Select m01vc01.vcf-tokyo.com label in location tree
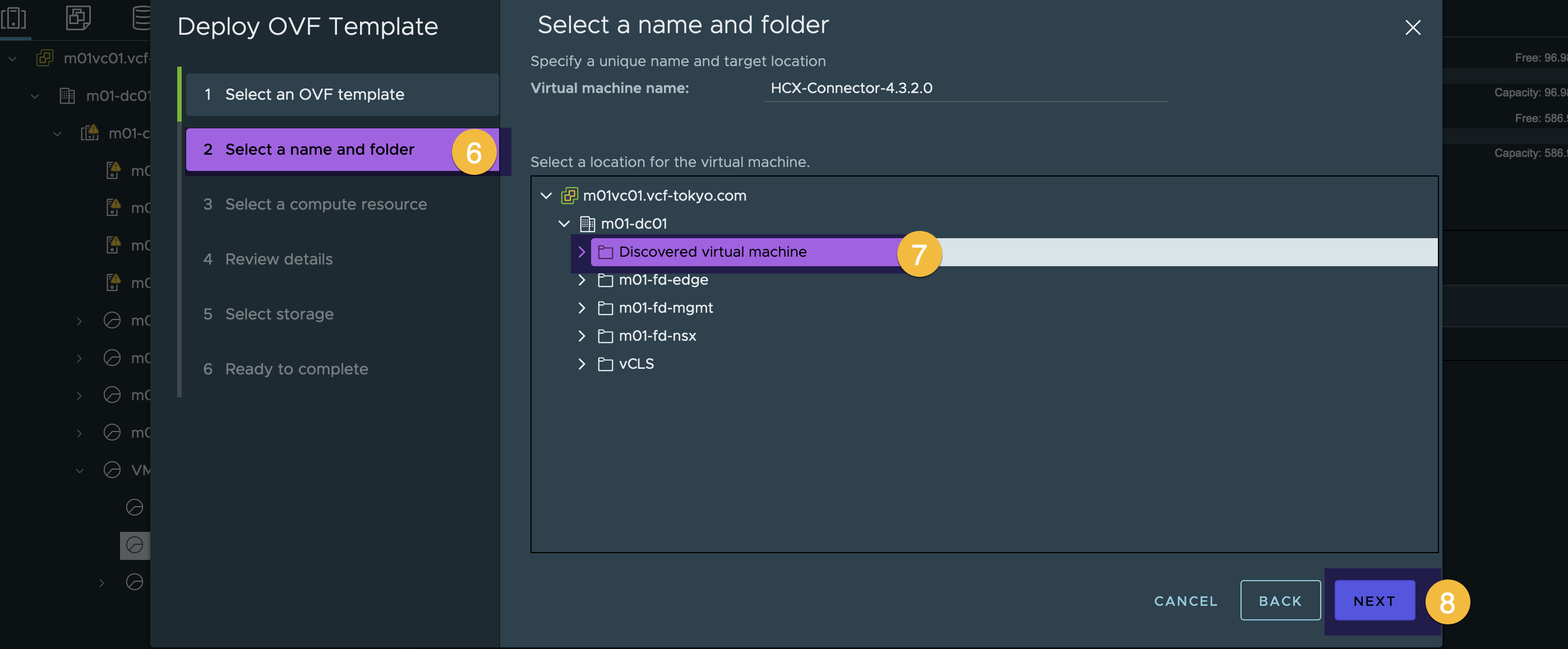The width and height of the screenshot is (1568, 649). (x=665, y=196)
